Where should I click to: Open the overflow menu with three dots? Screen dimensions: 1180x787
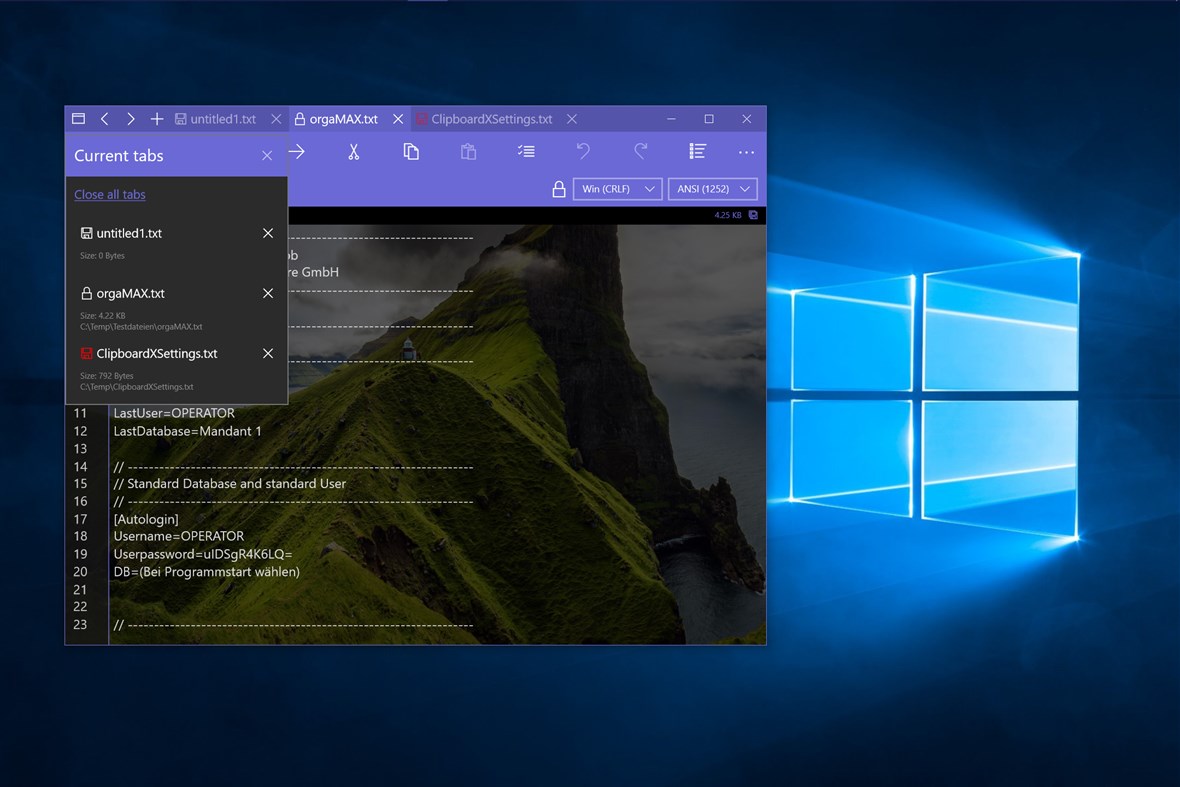746,151
